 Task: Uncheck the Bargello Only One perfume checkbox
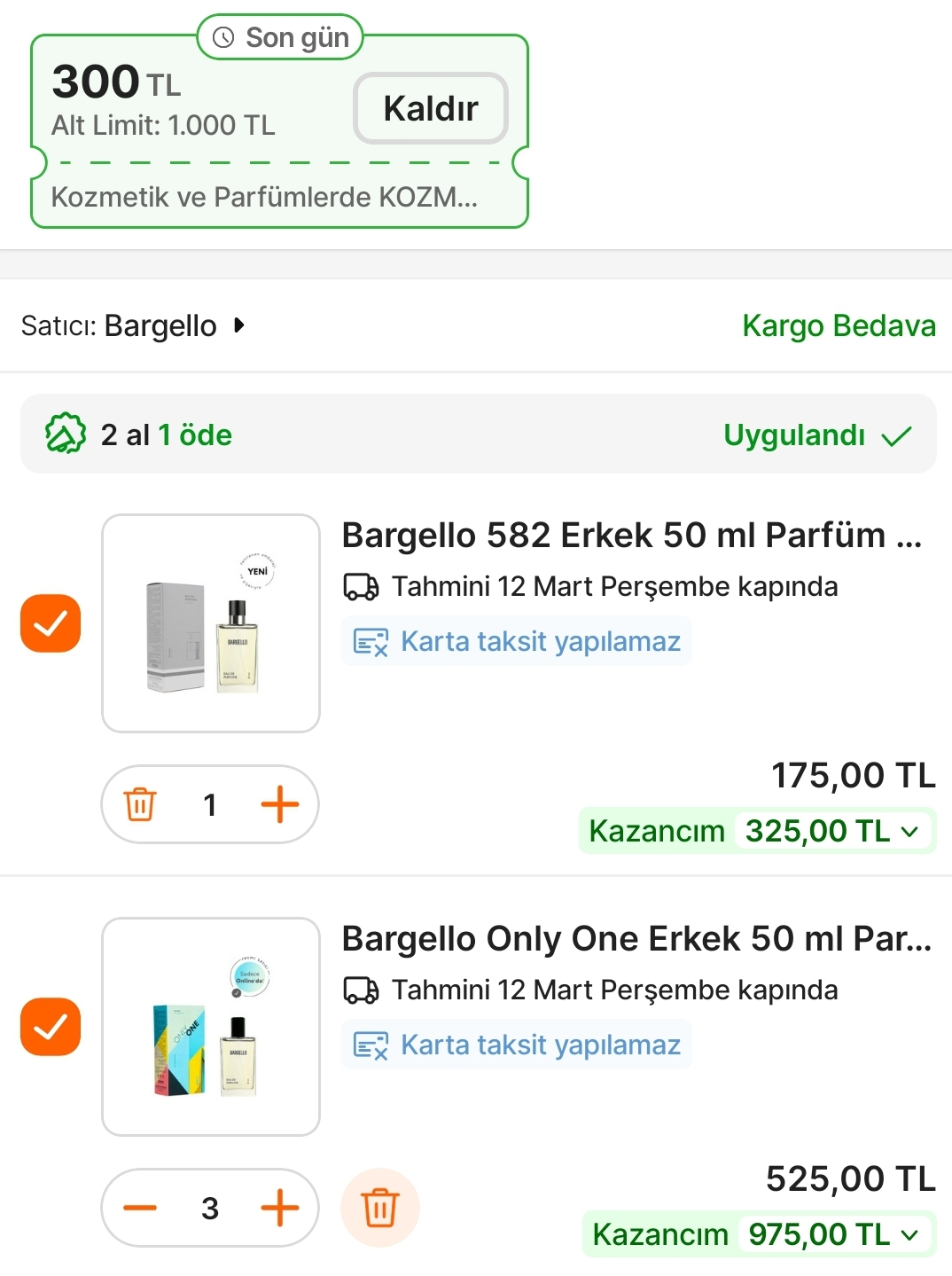pos(51,1027)
